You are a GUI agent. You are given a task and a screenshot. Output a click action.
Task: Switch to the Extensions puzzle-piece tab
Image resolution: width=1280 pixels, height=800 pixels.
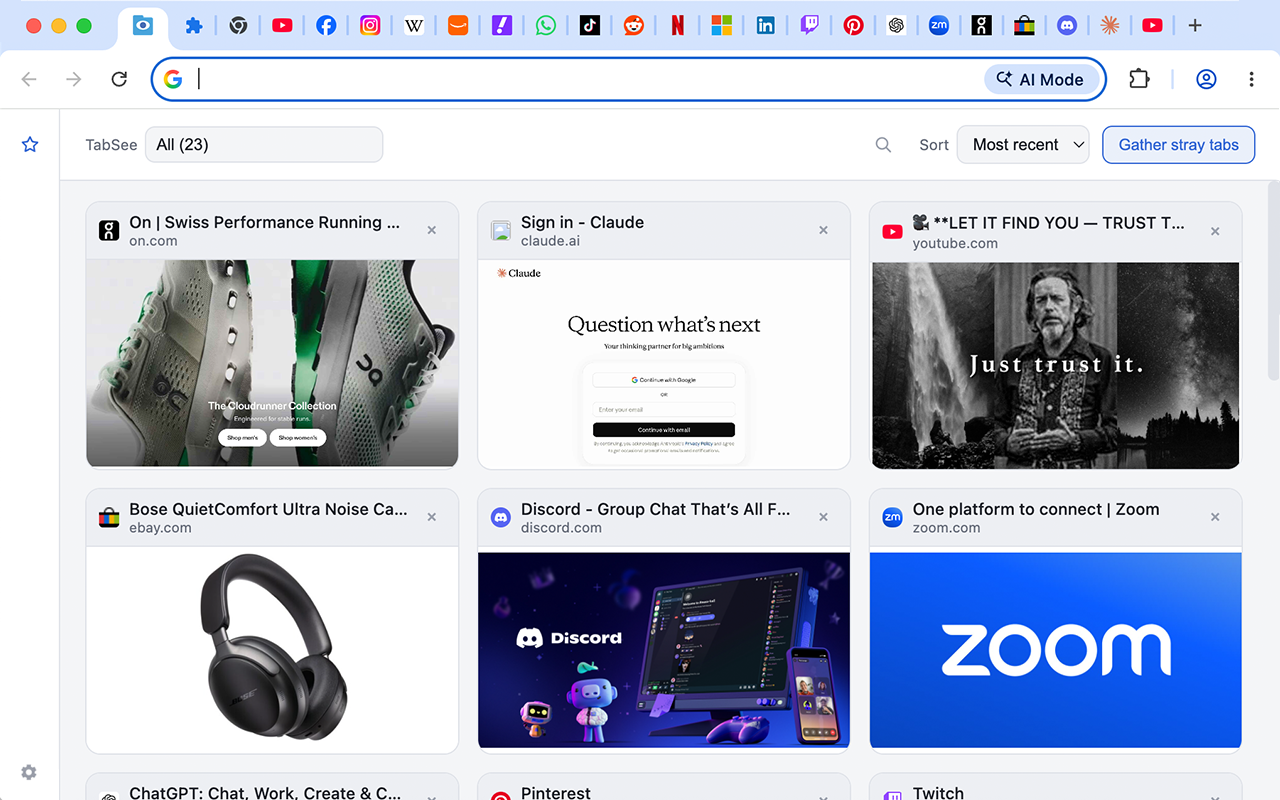click(194, 26)
